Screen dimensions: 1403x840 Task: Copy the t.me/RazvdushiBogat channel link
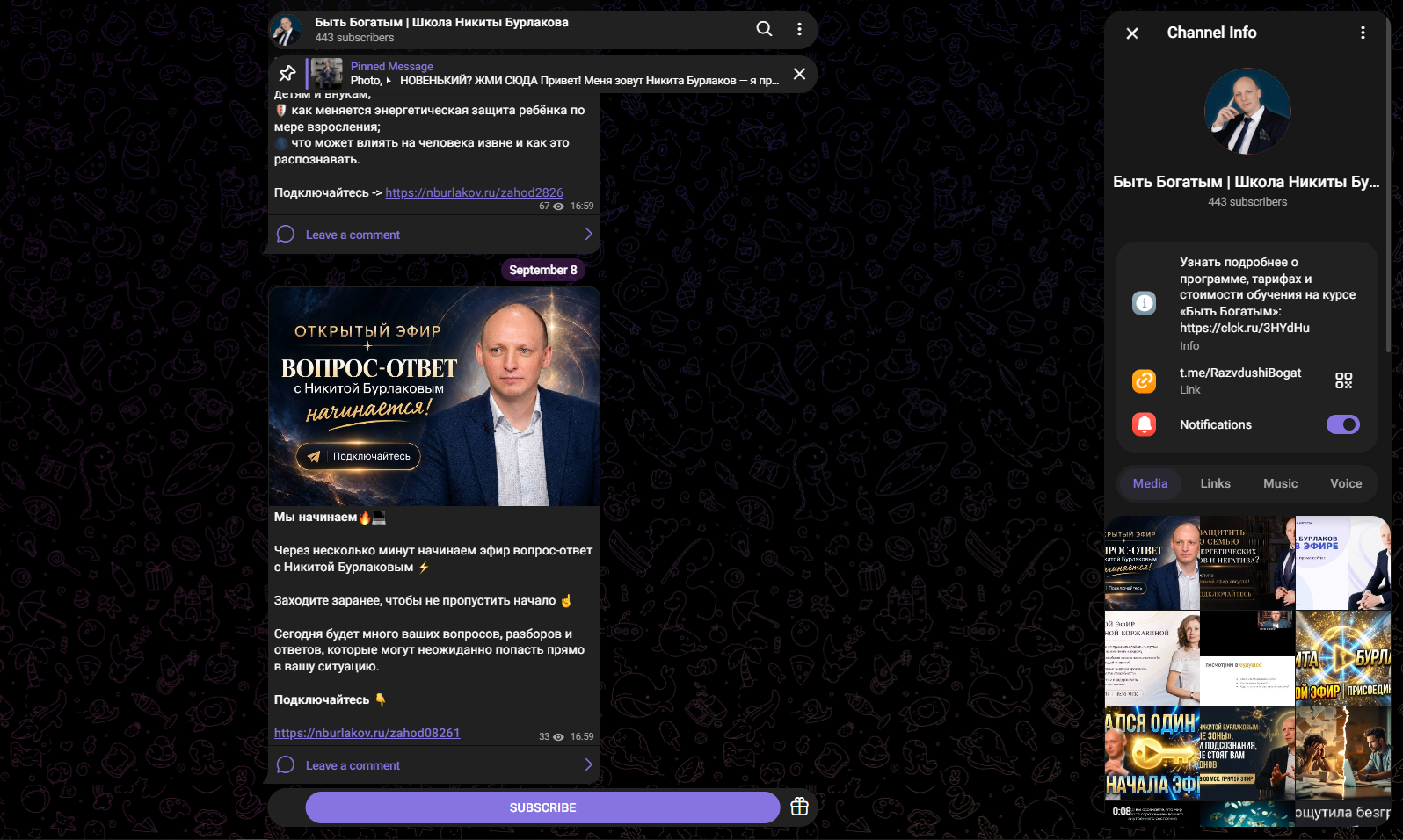1239,373
